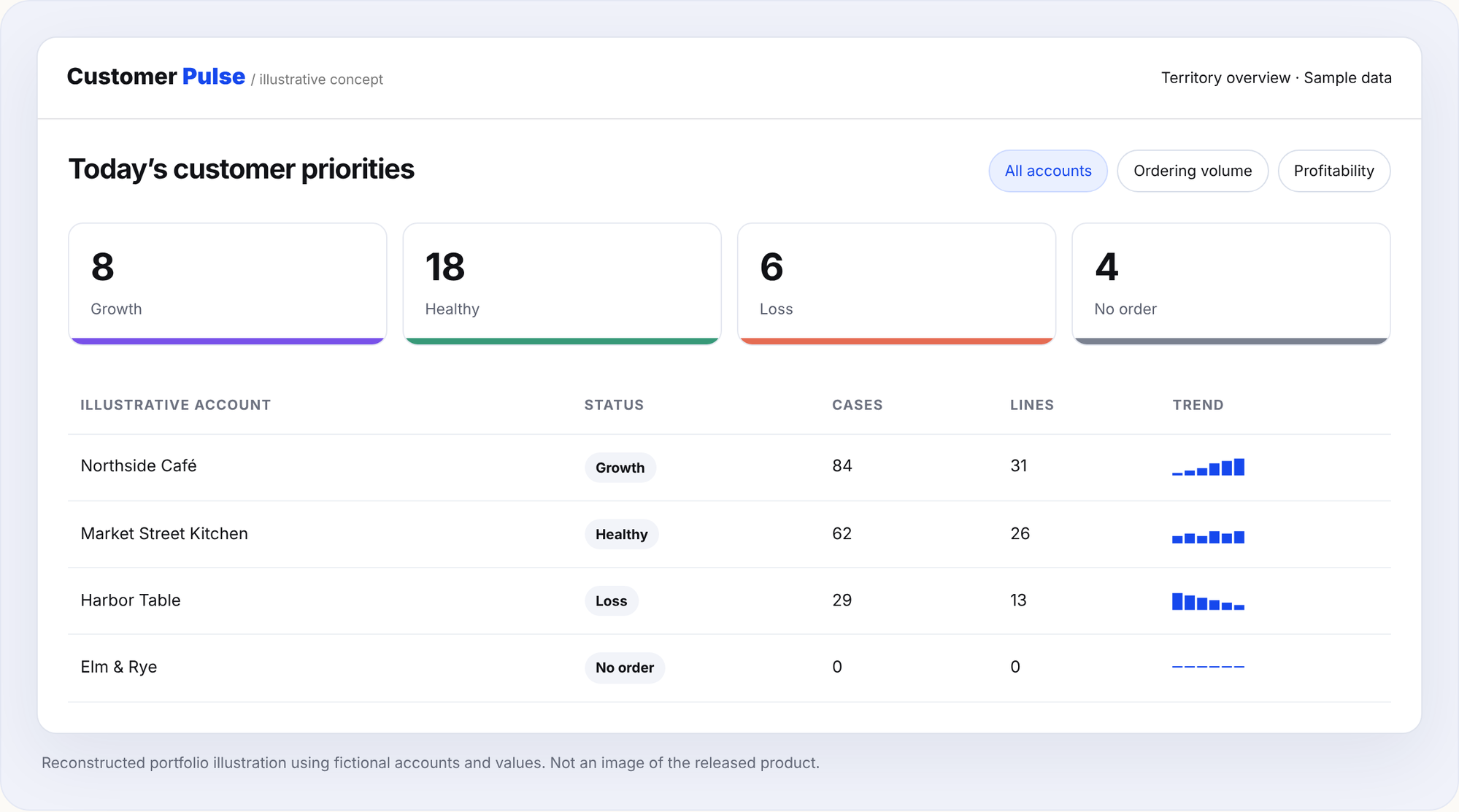
Task: Click the Illustrative Account column header
Action: (x=176, y=405)
